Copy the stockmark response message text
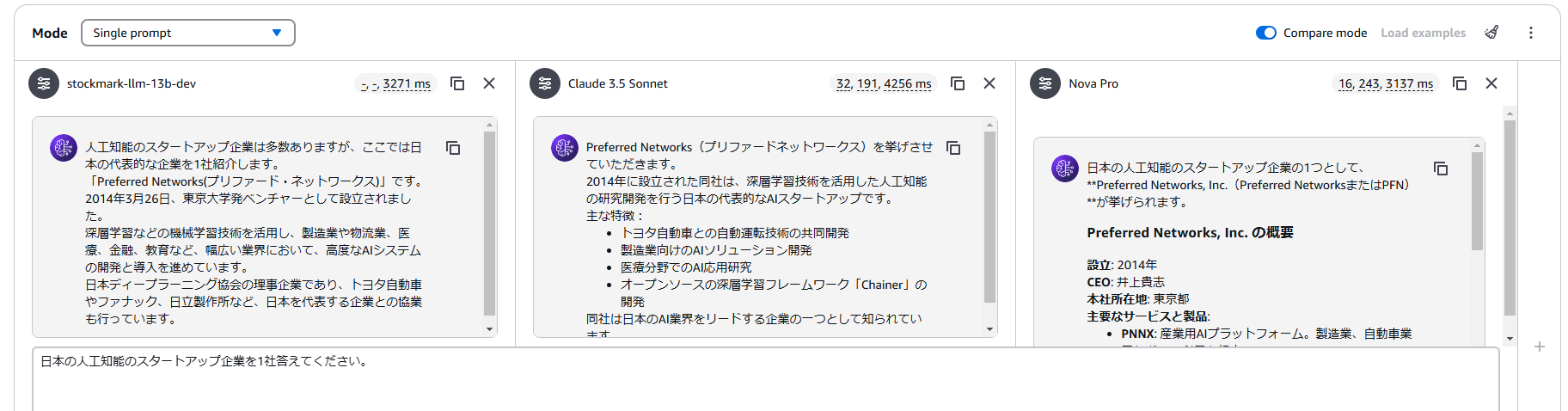 pyautogui.click(x=453, y=148)
